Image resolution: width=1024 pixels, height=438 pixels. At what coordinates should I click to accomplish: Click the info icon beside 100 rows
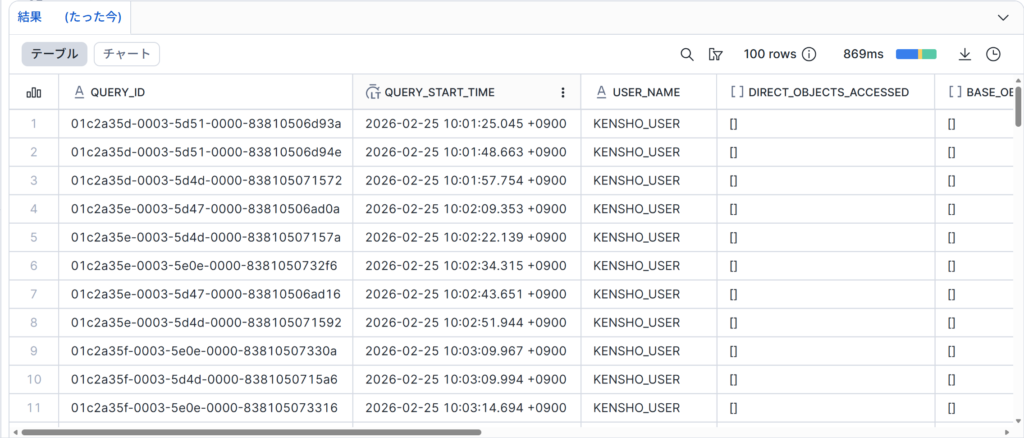tap(809, 54)
